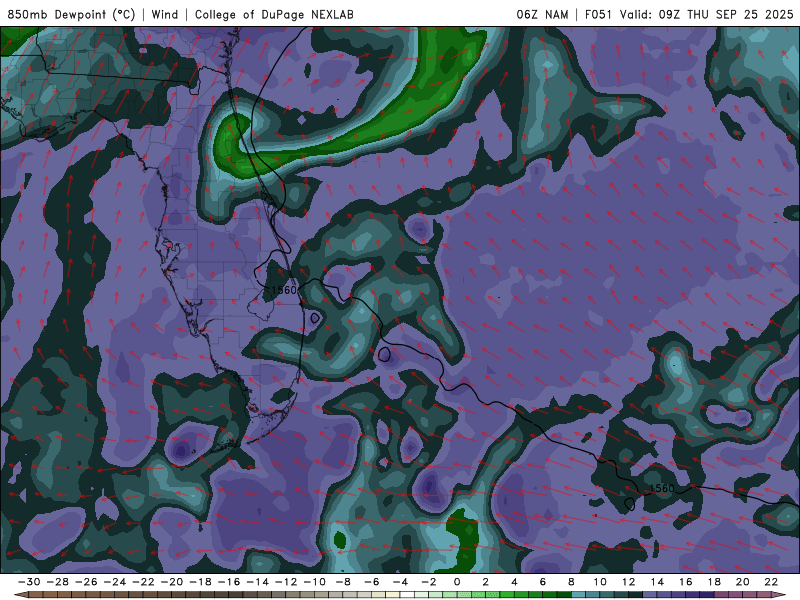The image size is (800, 600).
Task: Click the -20 value on the color scale
Action: pos(171,582)
